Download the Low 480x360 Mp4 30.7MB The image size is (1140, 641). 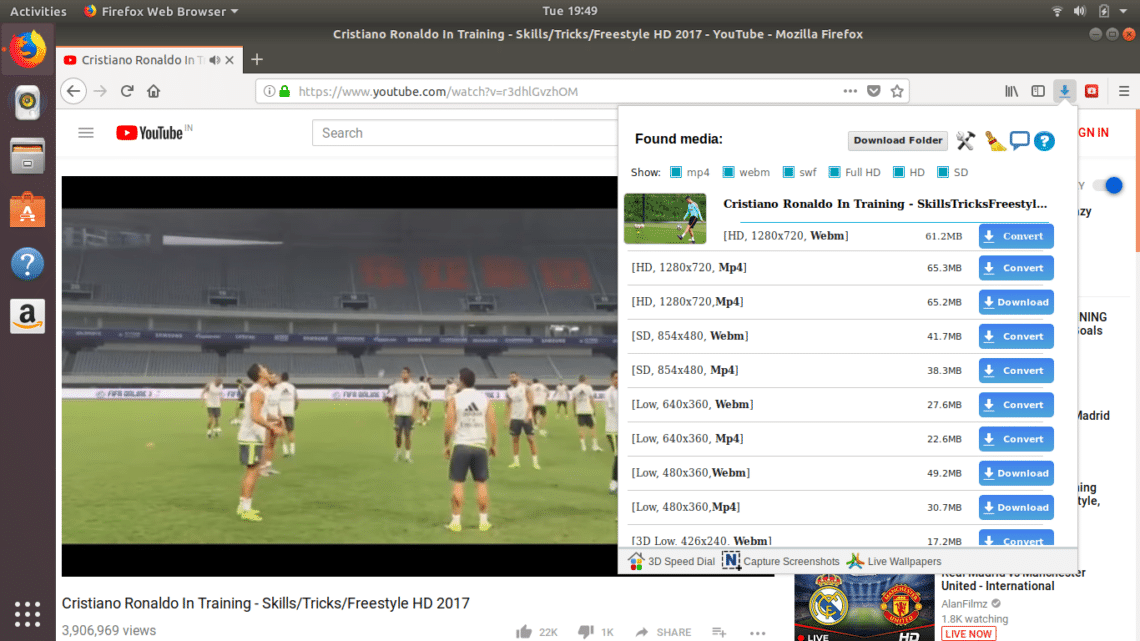pyautogui.click(x=1016, y=507)
